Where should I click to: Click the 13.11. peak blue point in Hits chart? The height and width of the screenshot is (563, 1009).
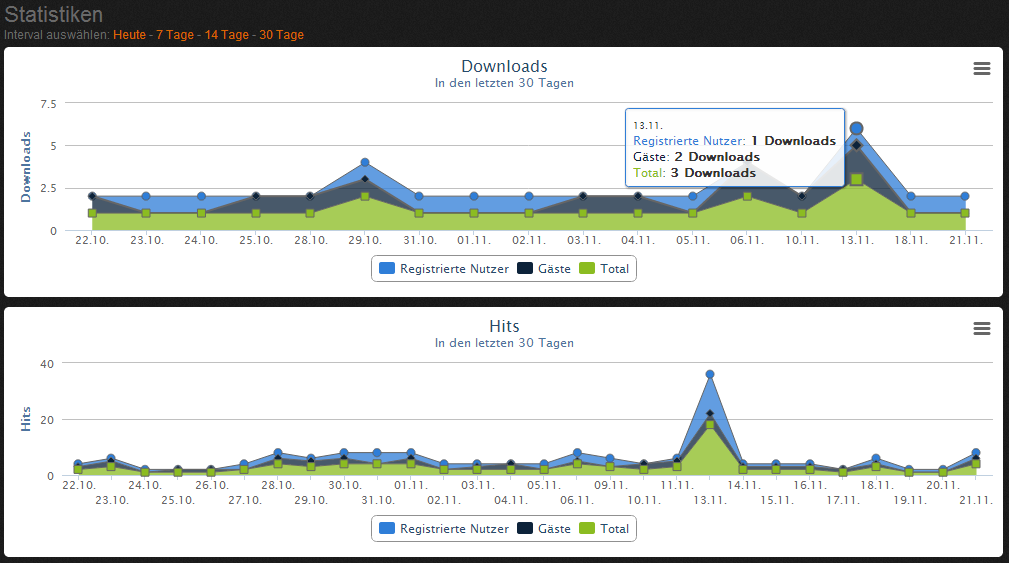pos(710,374)
